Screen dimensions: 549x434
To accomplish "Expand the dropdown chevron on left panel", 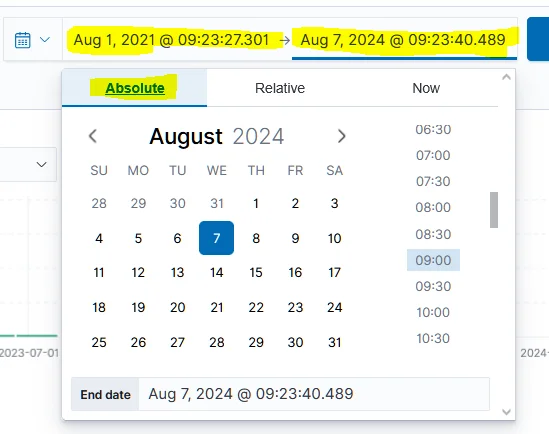I will 42,164.
